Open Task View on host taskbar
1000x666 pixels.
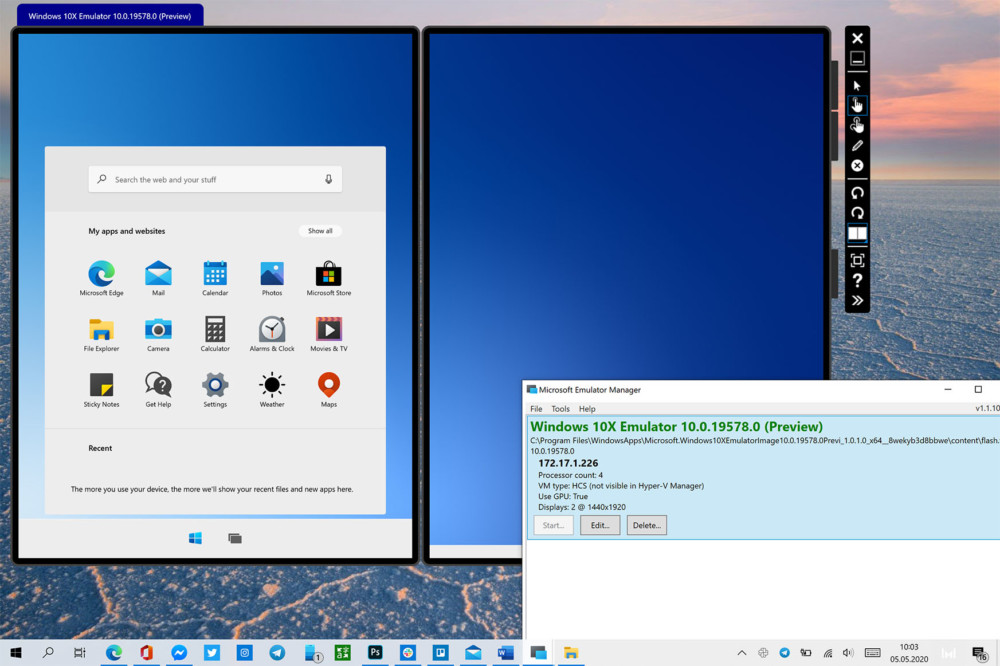click(x=80, y=653)
